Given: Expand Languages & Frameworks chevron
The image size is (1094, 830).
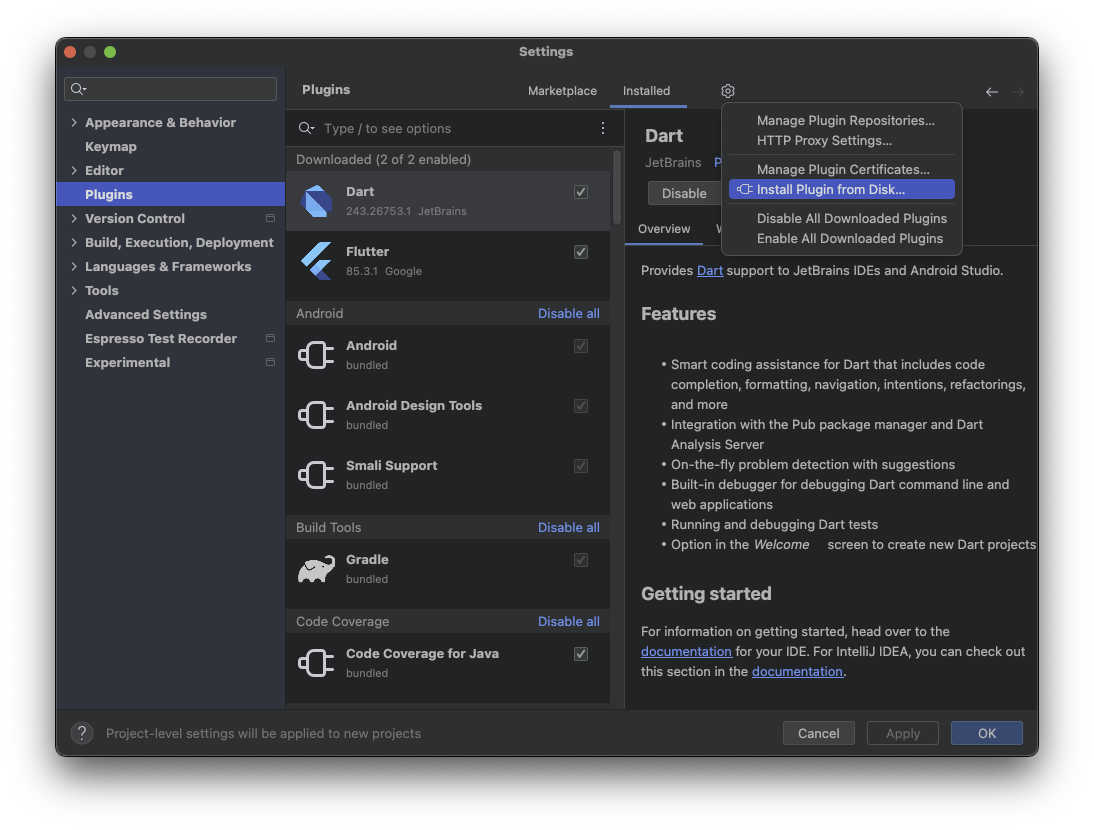Looking at the screenshot, I should 74,266.
